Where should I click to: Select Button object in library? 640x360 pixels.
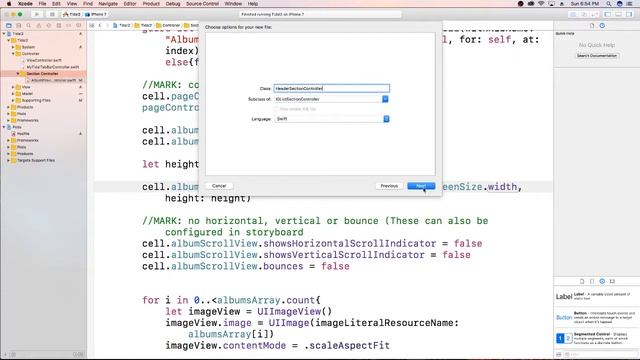click(597, 317)
